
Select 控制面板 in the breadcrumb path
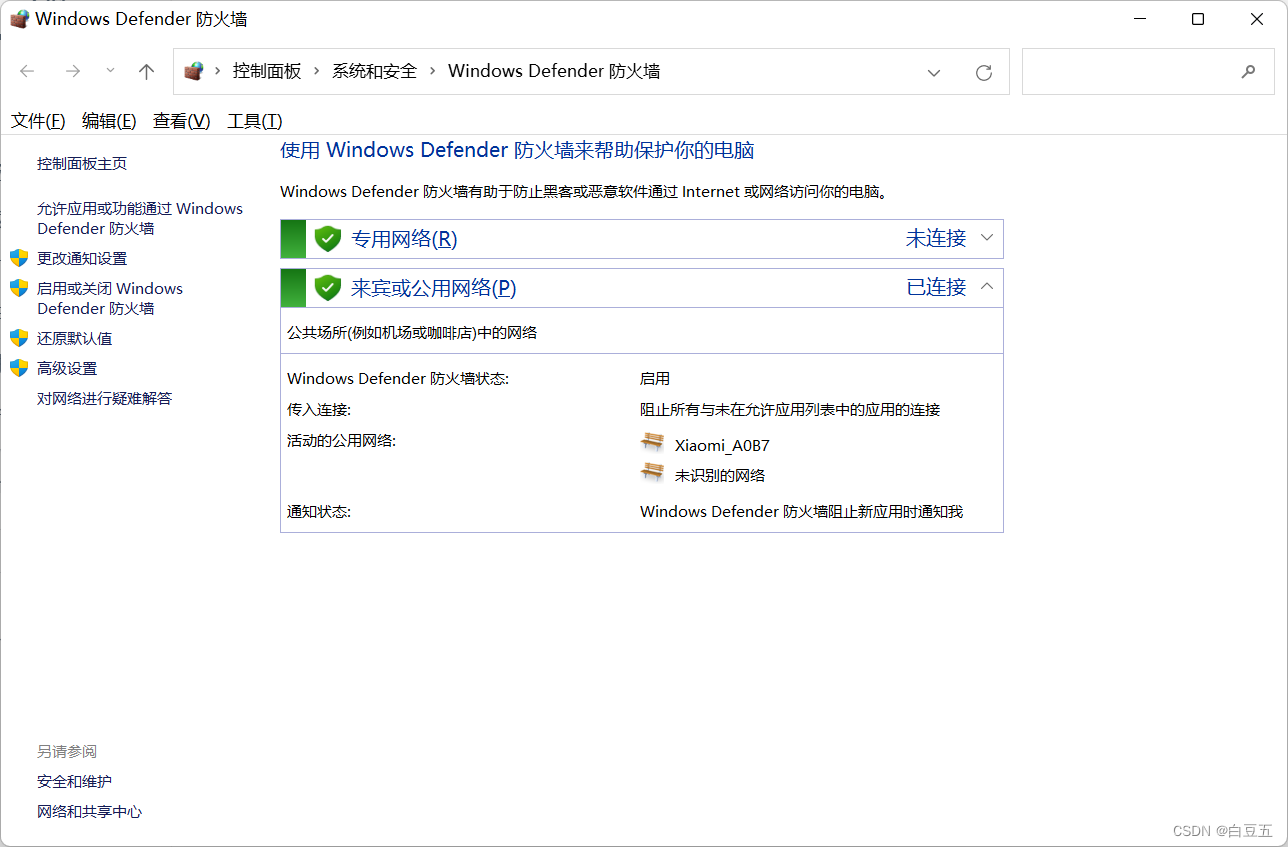point(267,71)
